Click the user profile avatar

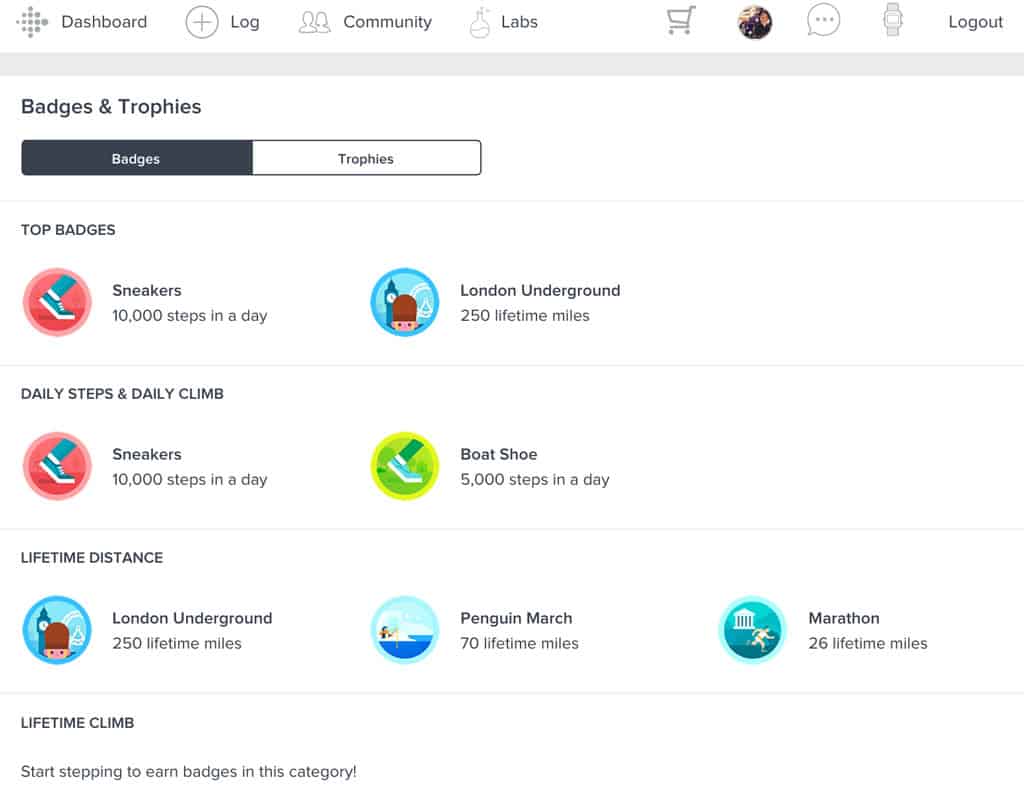click(x=755, y=22)
